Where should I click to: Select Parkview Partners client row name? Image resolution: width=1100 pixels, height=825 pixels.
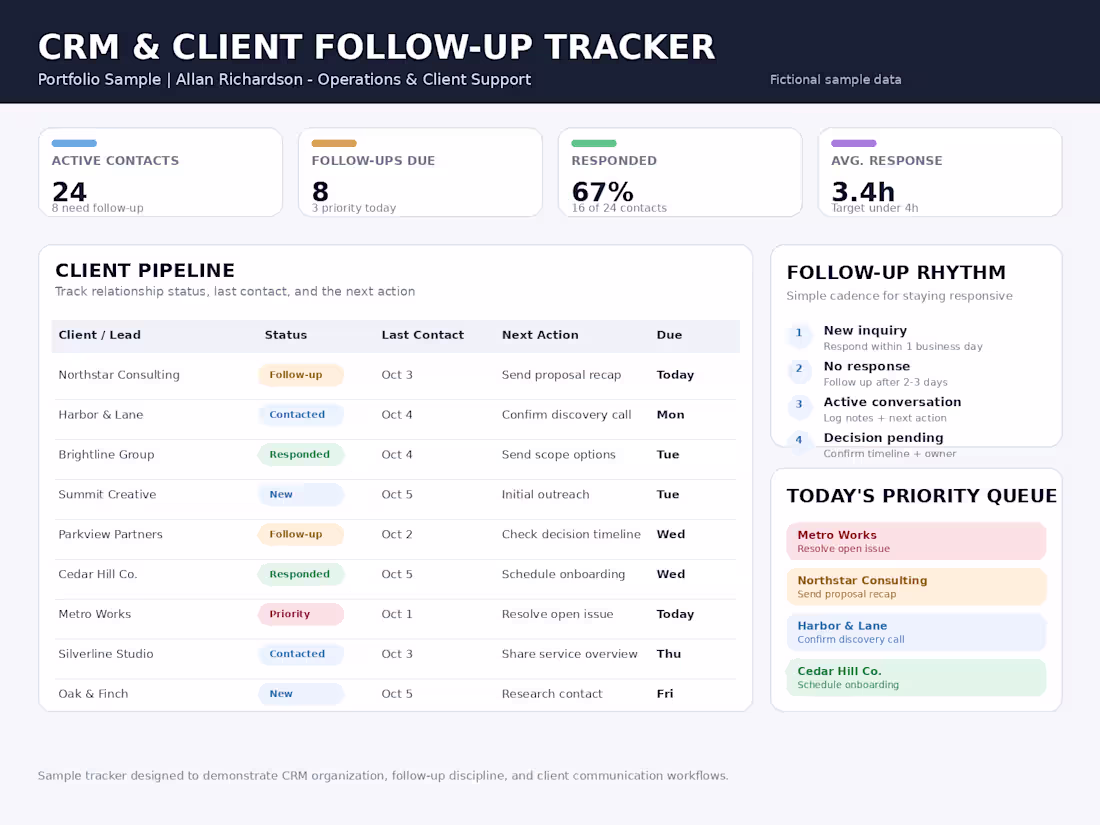coord(110,535)
